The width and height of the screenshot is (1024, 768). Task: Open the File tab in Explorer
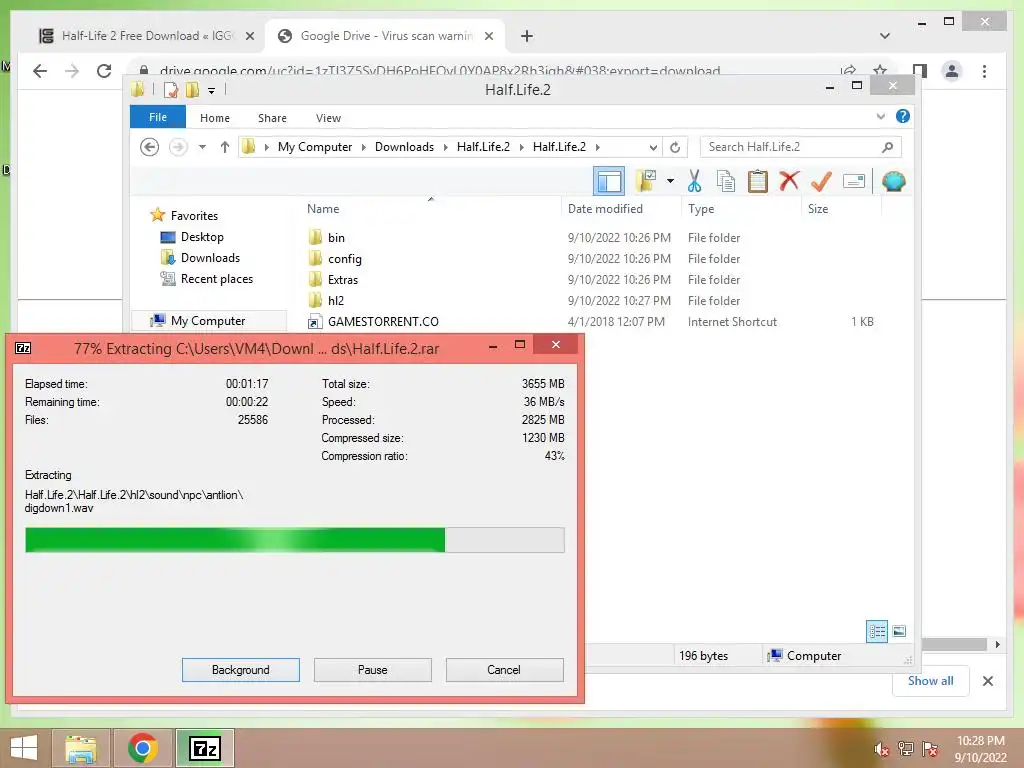(x=158, y=118)
